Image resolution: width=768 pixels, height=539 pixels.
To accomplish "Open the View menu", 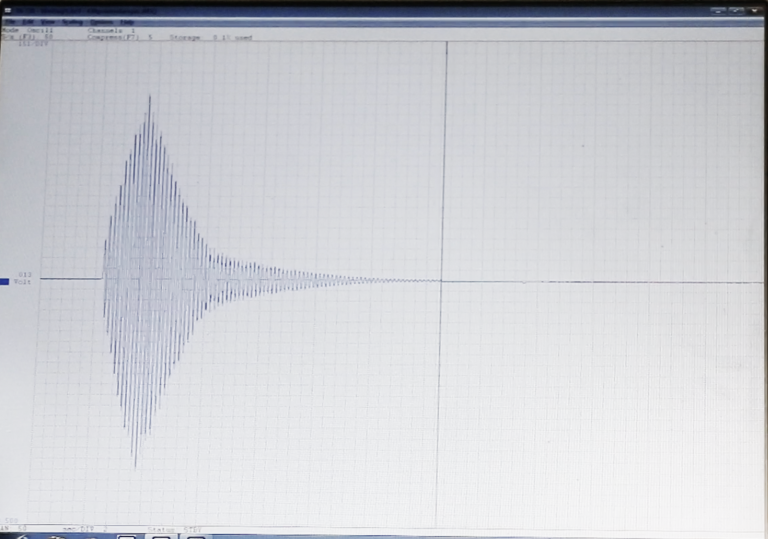I will pos(48,22).
